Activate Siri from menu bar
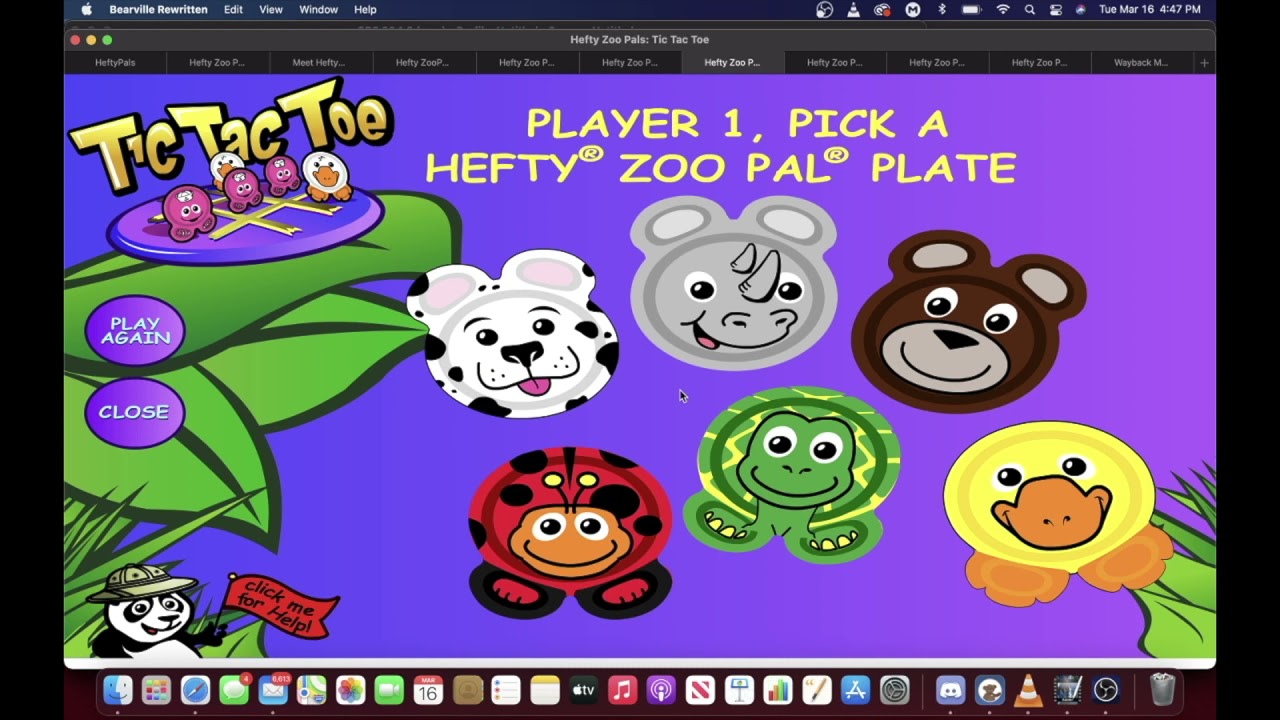The image size is (1280, 720). point(1081,9)
